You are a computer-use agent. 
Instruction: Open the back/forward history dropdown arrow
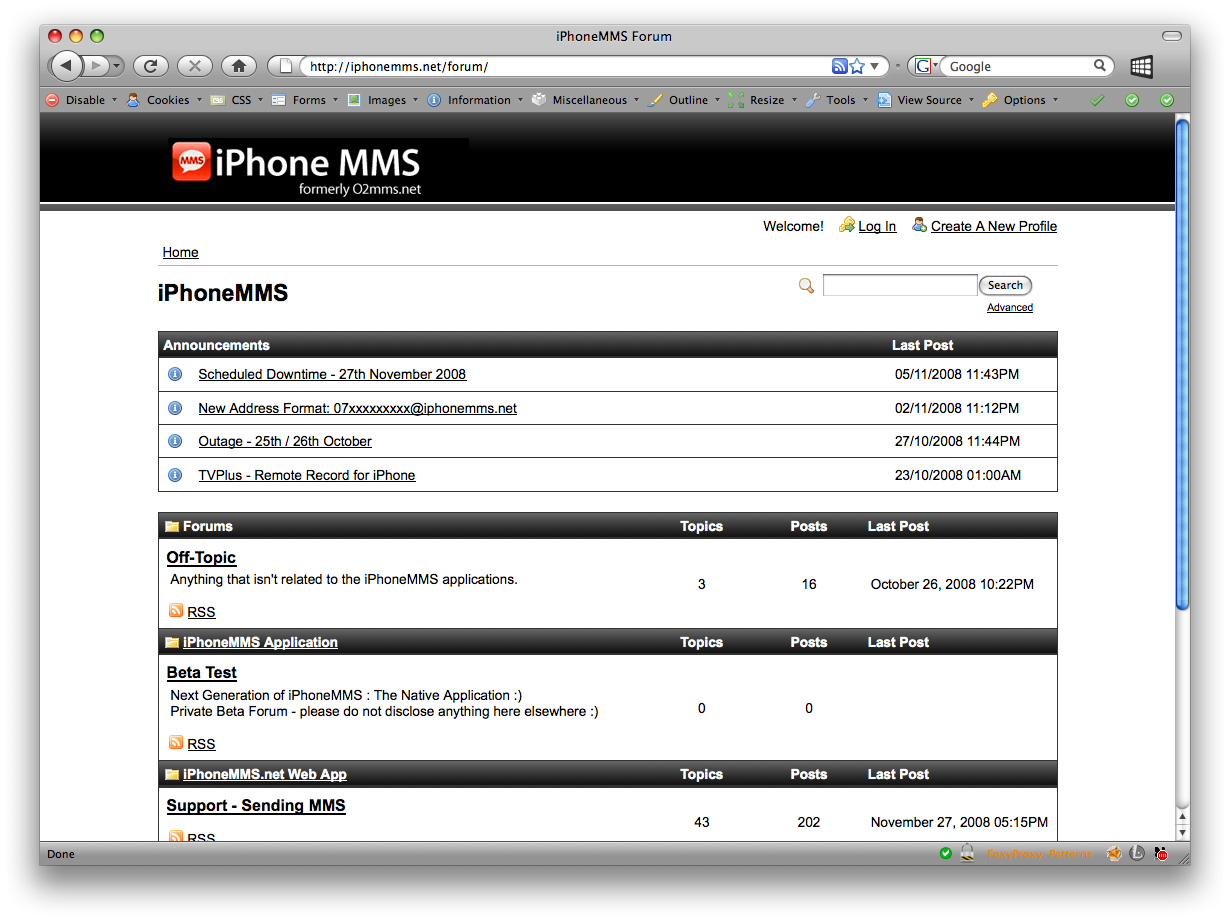(117, 66)
